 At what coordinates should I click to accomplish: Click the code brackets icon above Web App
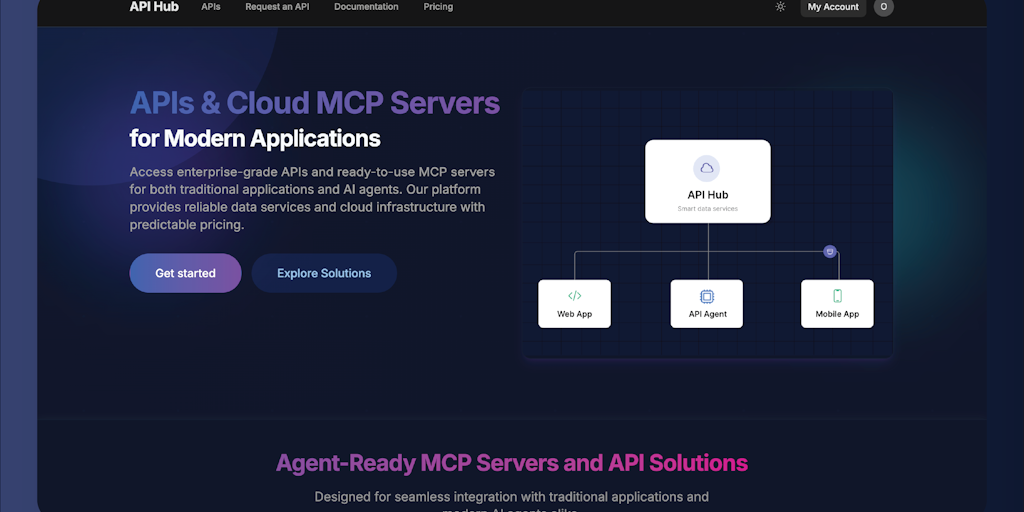574,296
